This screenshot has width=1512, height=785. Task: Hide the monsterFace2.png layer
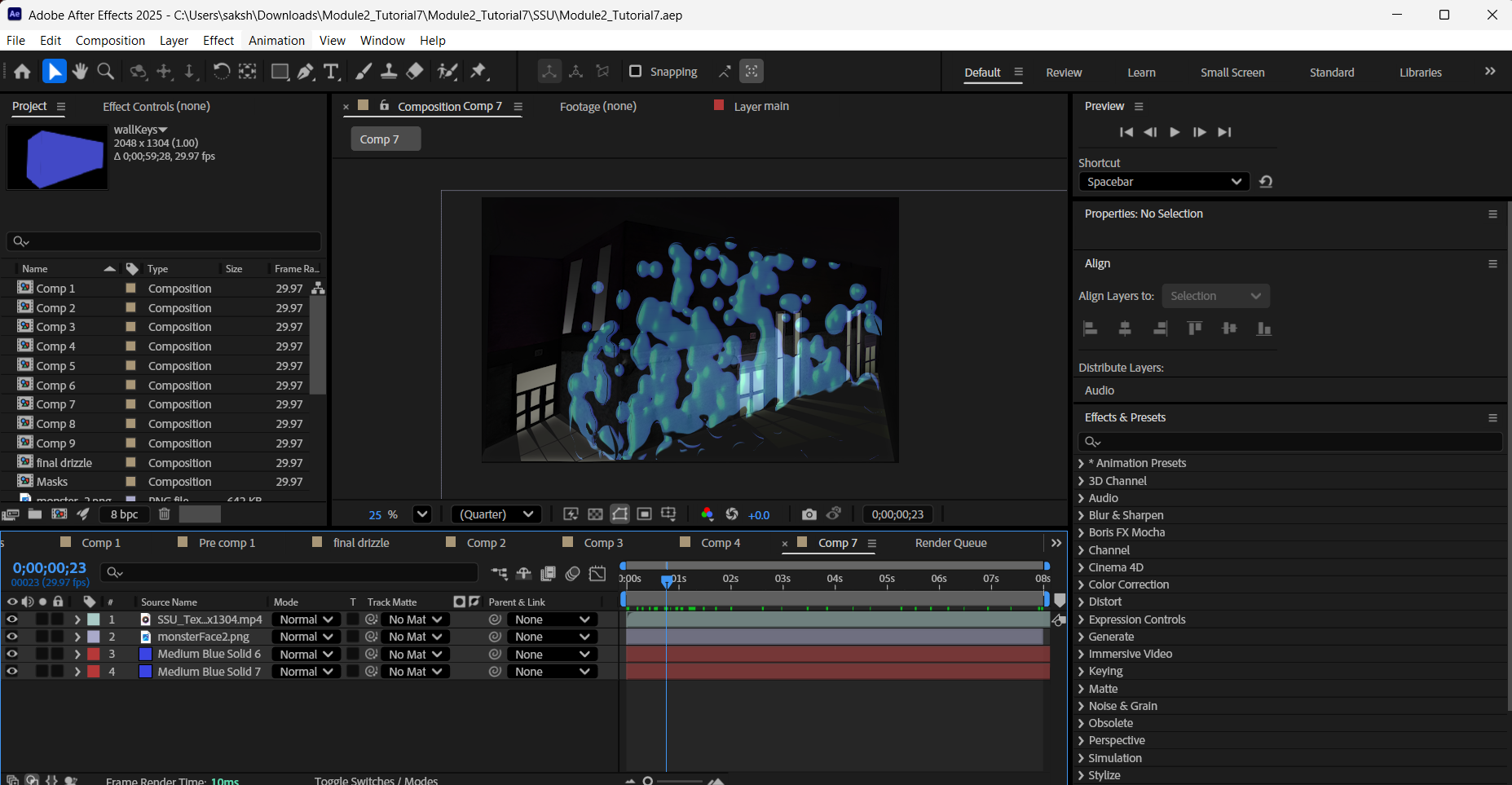12,637
